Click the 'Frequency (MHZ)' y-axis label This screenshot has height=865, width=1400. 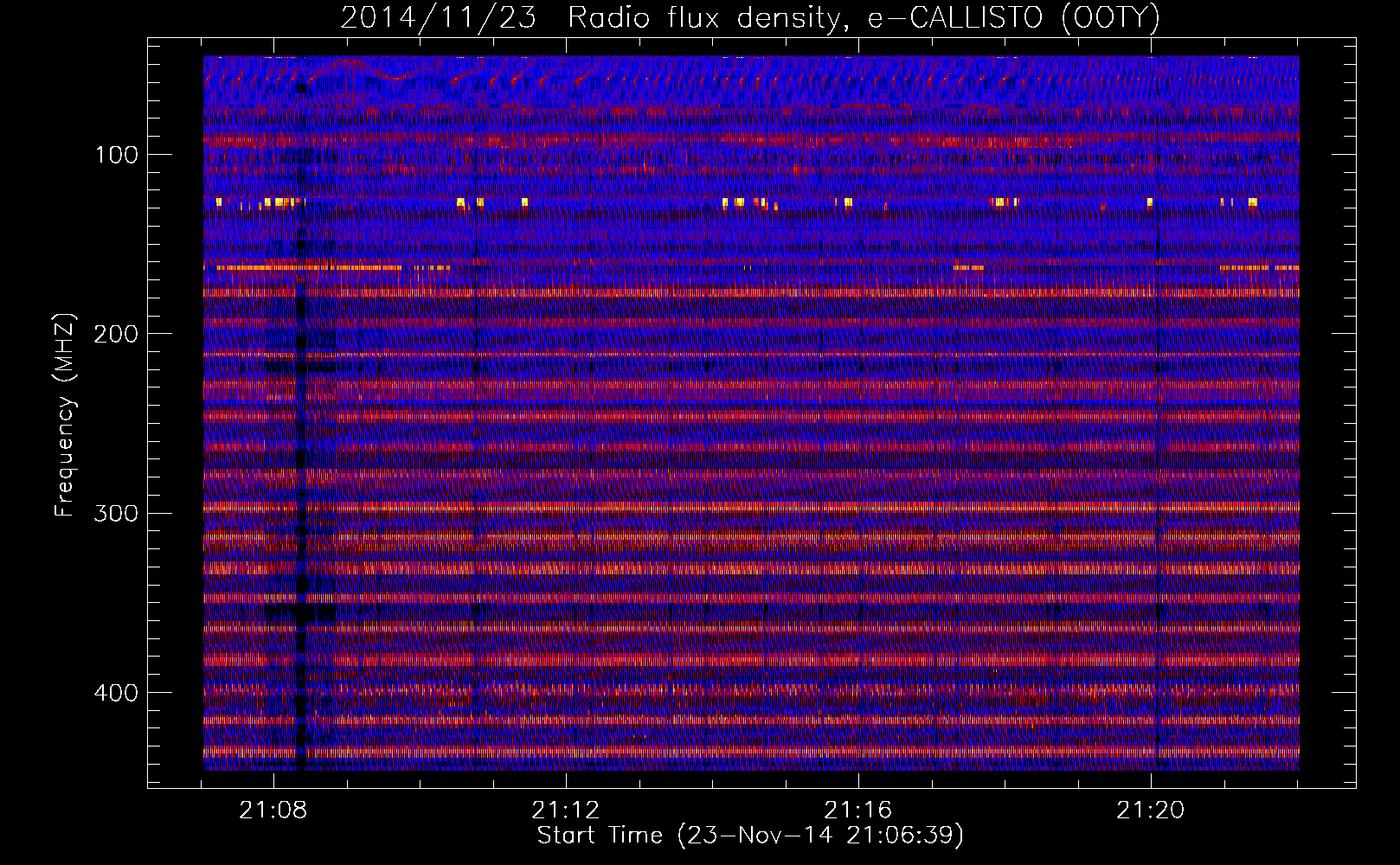[65, 415]
